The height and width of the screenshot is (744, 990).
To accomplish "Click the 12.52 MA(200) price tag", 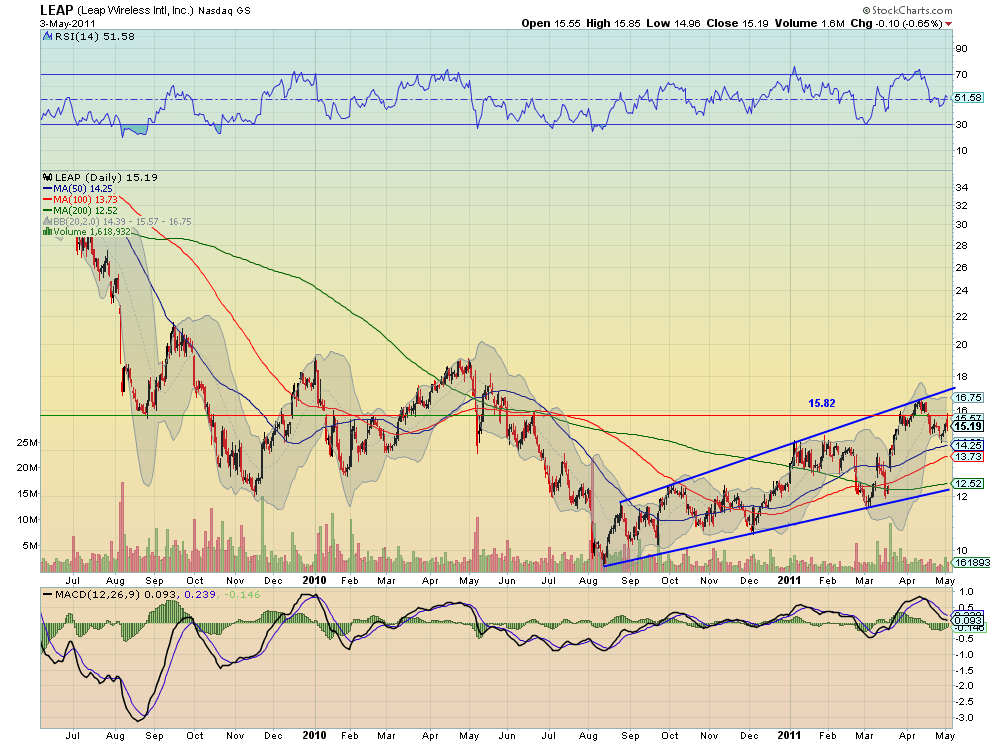I will (969, 483).
